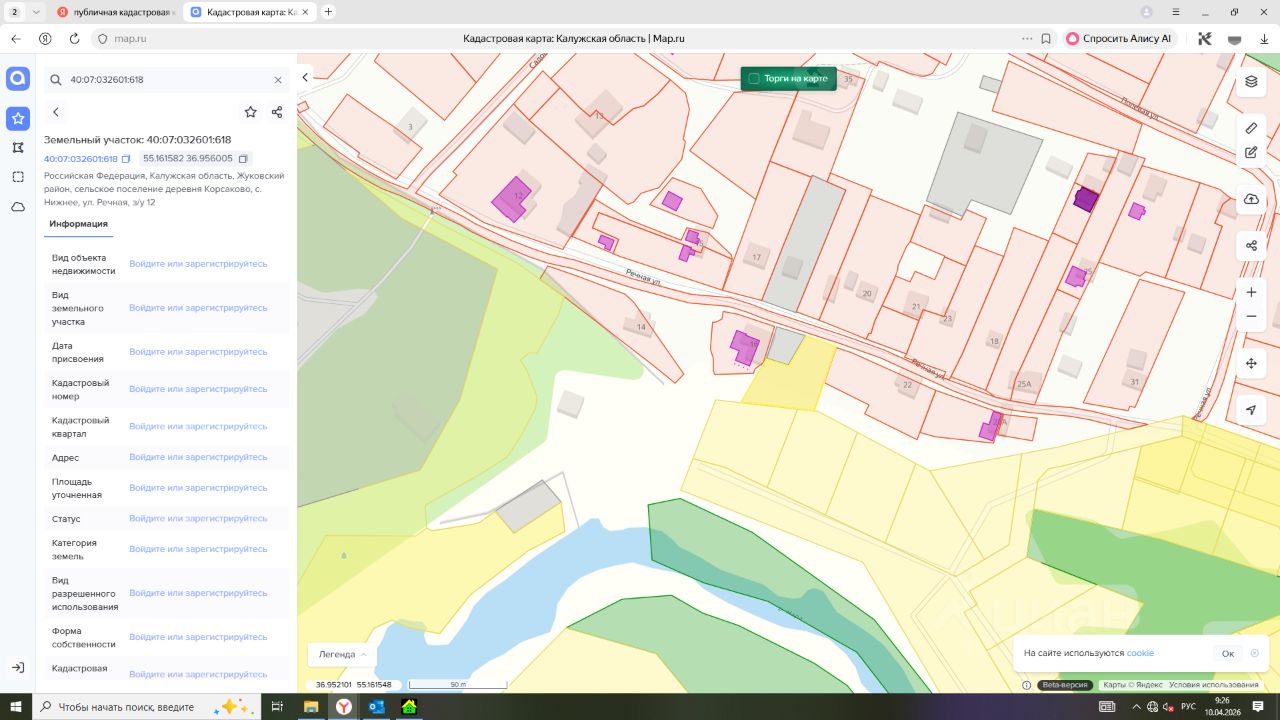Screen dimensions: 1280x720
Task: Click "Войдите или зарегистрируйтесь" next to Адрес
Action: pos(198,457)
